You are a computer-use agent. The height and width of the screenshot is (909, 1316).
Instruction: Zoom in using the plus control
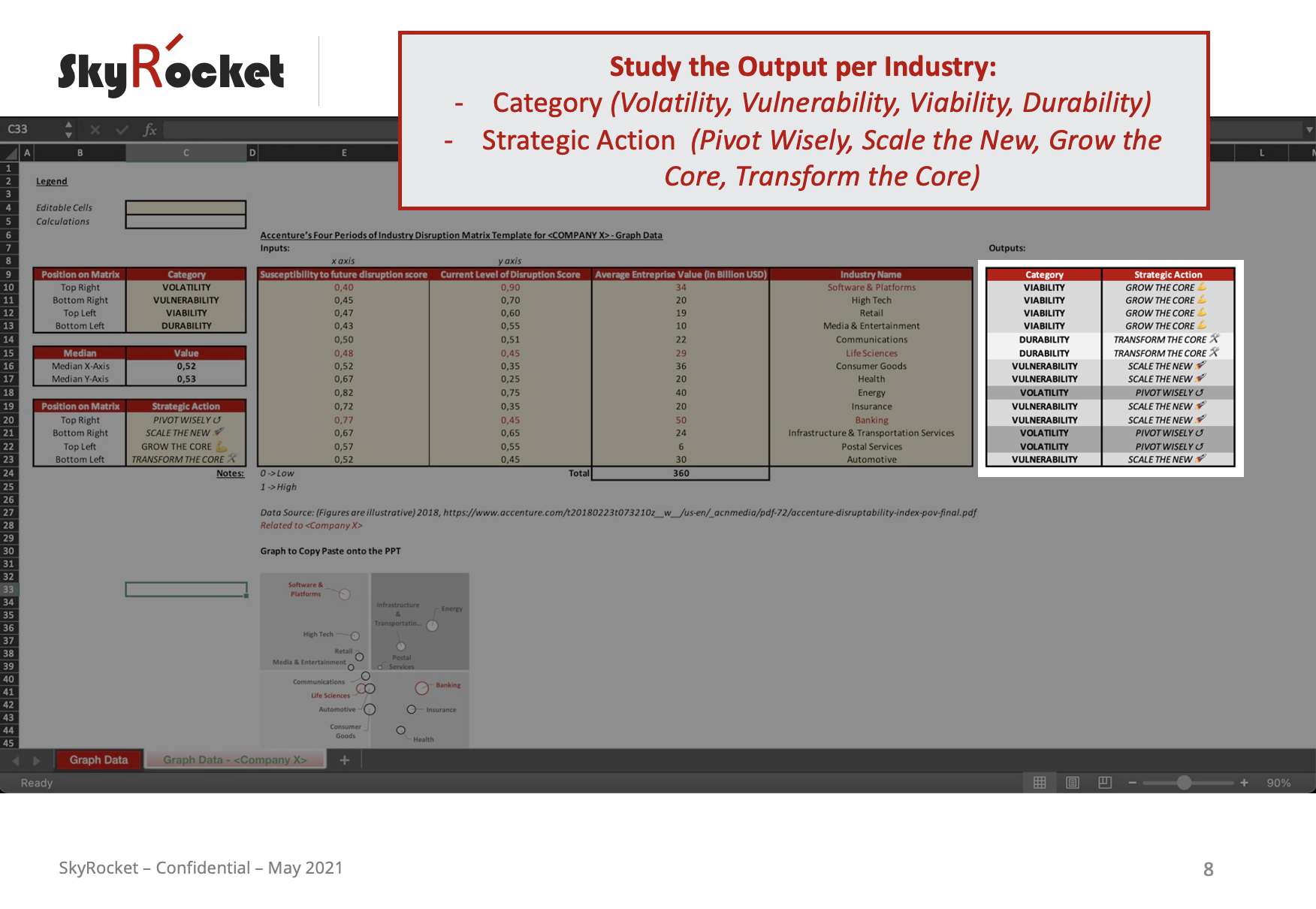point(1244,782)
